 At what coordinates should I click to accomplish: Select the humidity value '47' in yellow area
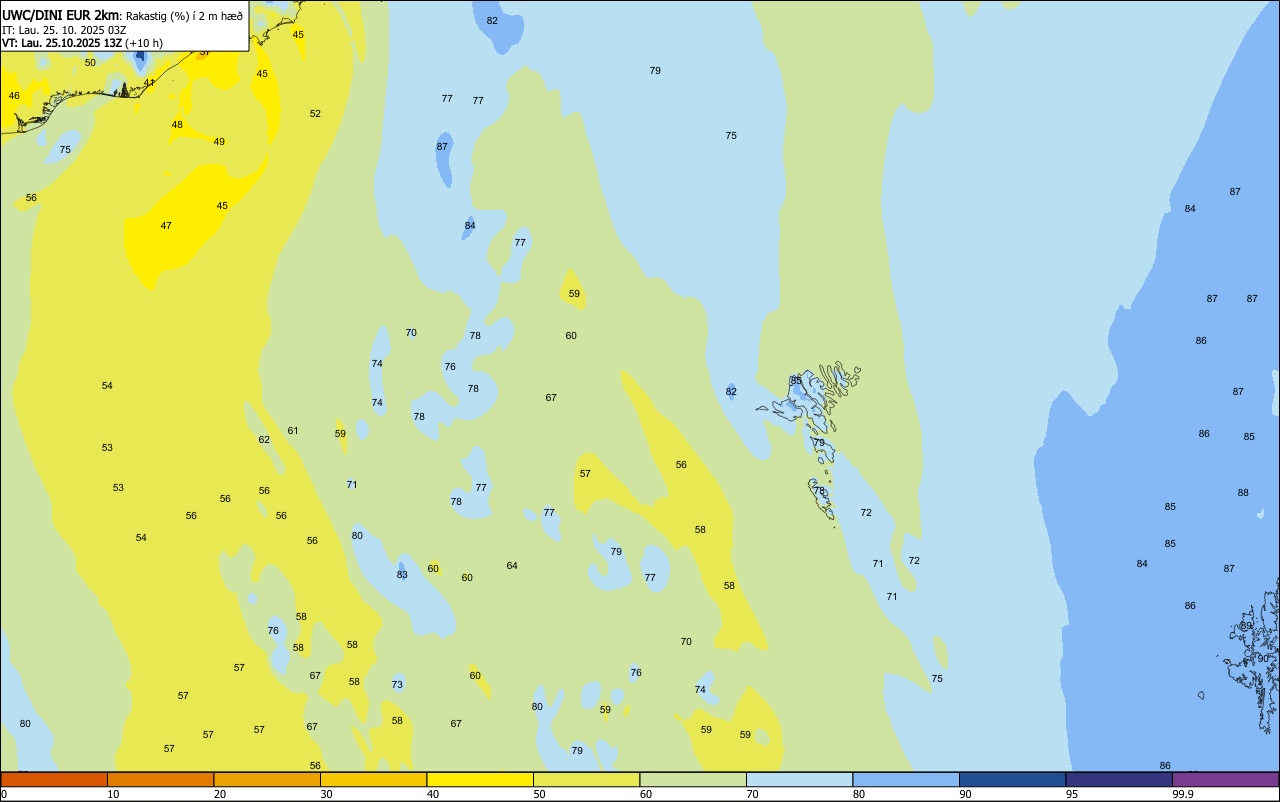pyautogui.click(x=166, y=226)
